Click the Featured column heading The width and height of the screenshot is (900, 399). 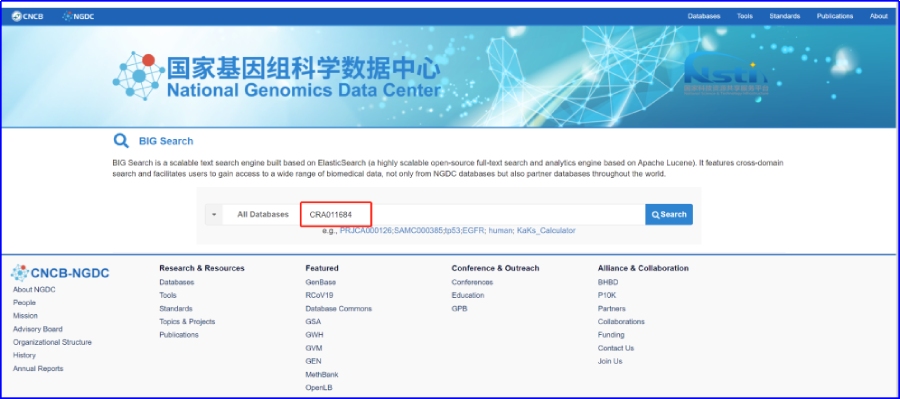(x=322, y=268)
